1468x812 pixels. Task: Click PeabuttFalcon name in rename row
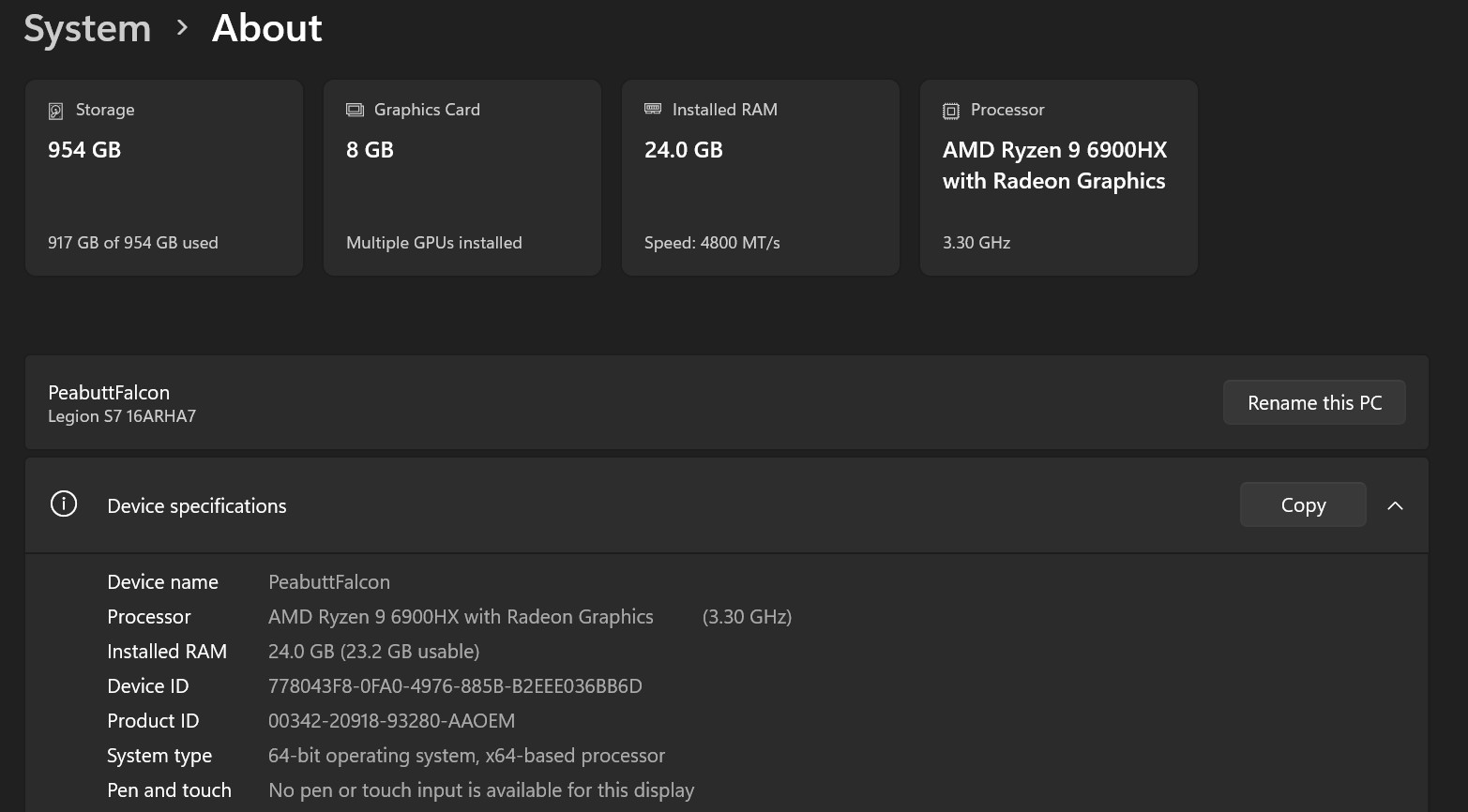pos(109,392)
